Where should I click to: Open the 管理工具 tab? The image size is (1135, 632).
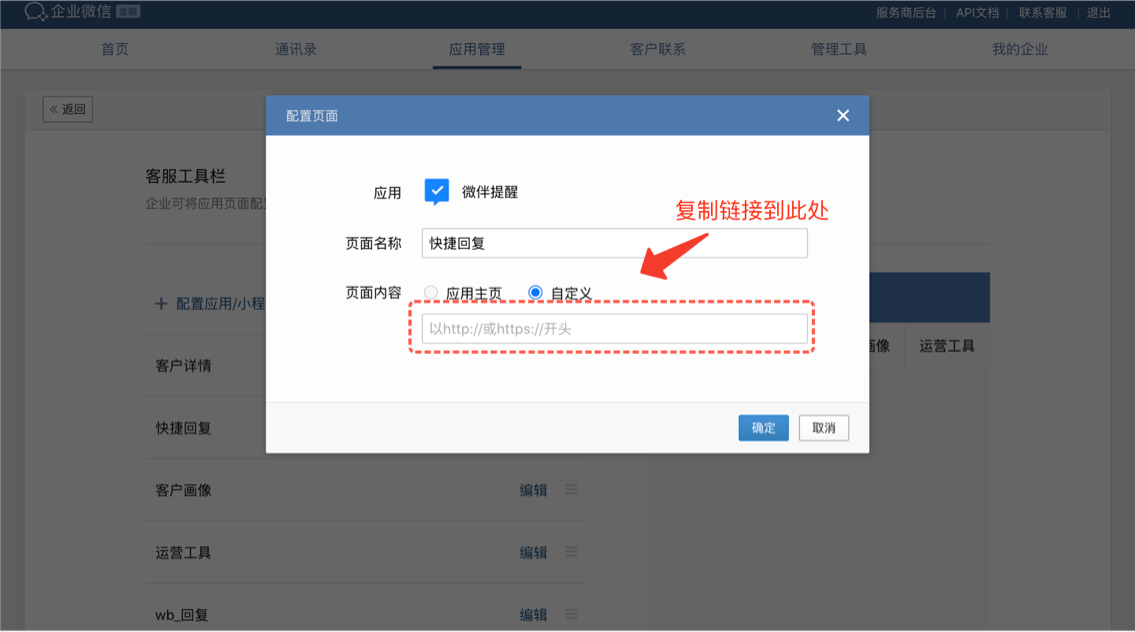(838, 49)
